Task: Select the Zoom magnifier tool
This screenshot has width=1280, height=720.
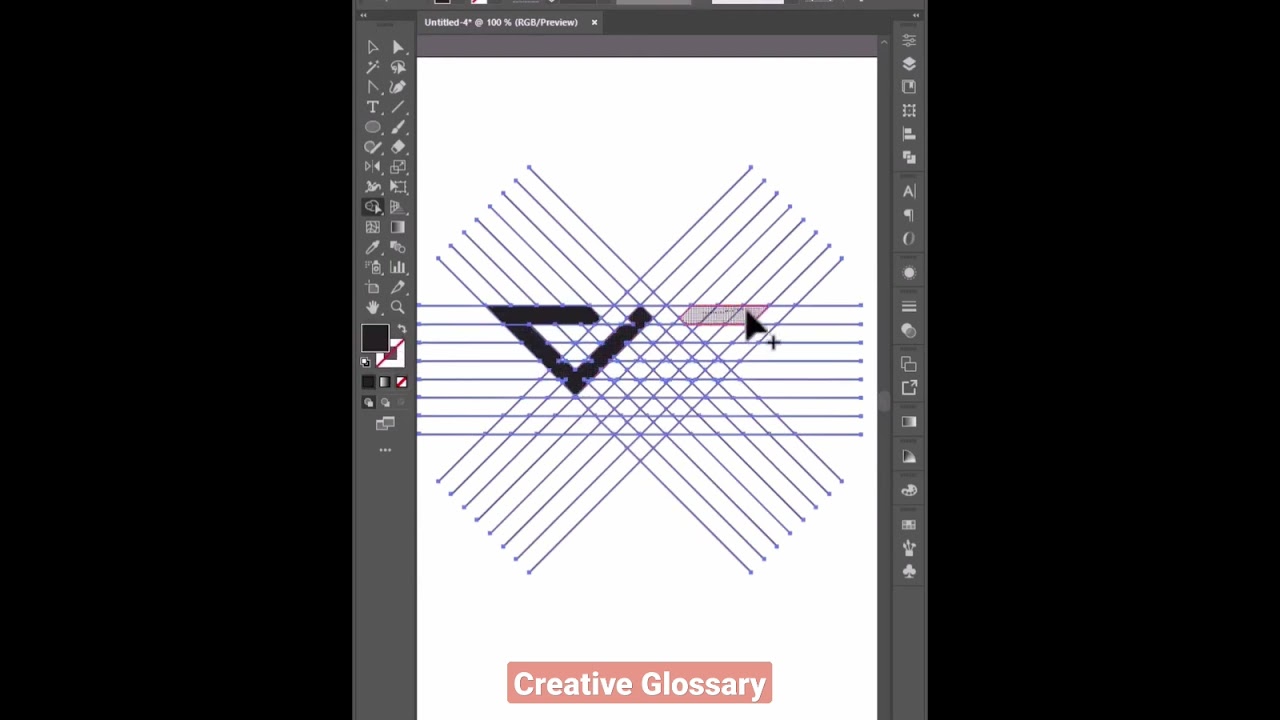Action: tap(398, 307)
